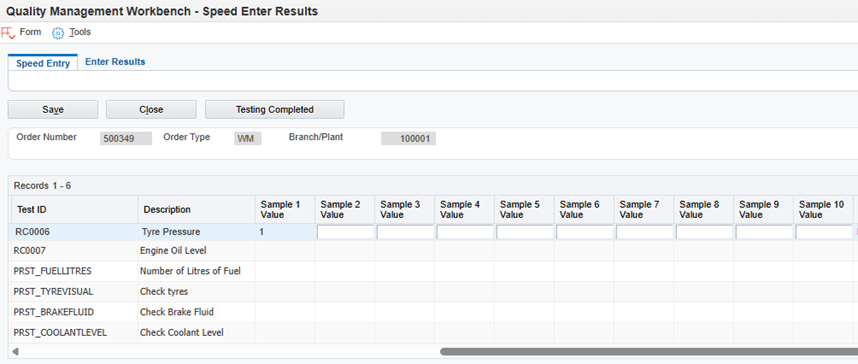The image size is (858, 364).
Task: Switch to the Speed Entry tab
Action: coord(43,63)
